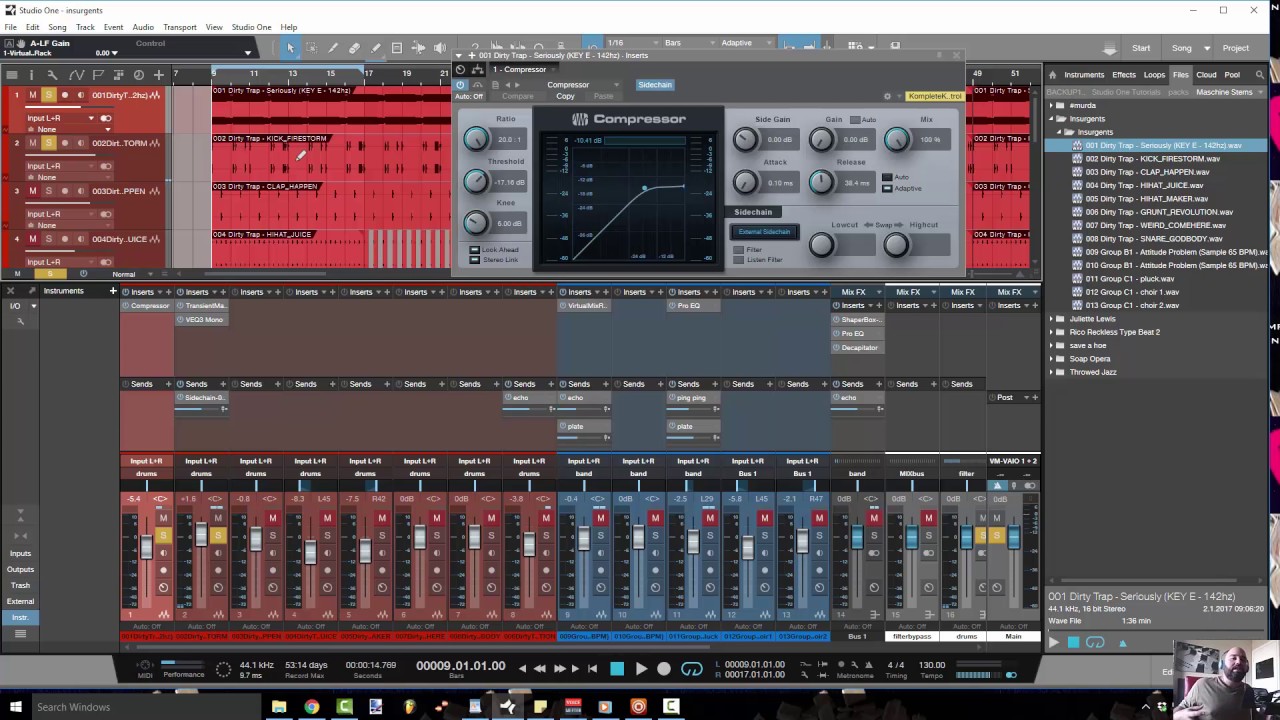Select the Mute tool
This screenshot has height=720, width=1280.
click(397, 47)
